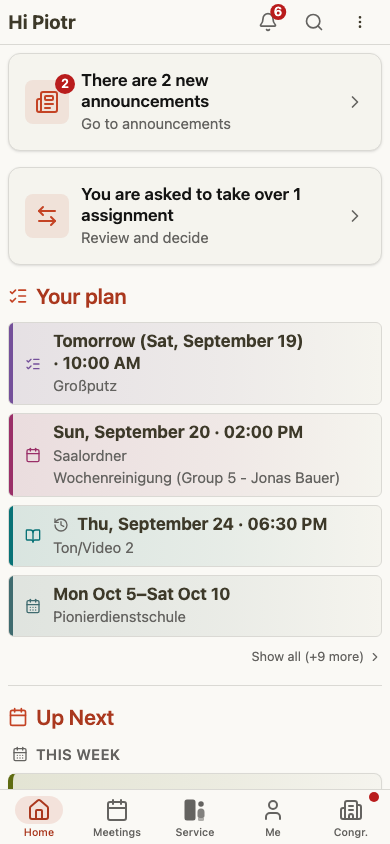Switch to the Meetings tab
This screenshot has width=390, height=844.
point(117,817)
